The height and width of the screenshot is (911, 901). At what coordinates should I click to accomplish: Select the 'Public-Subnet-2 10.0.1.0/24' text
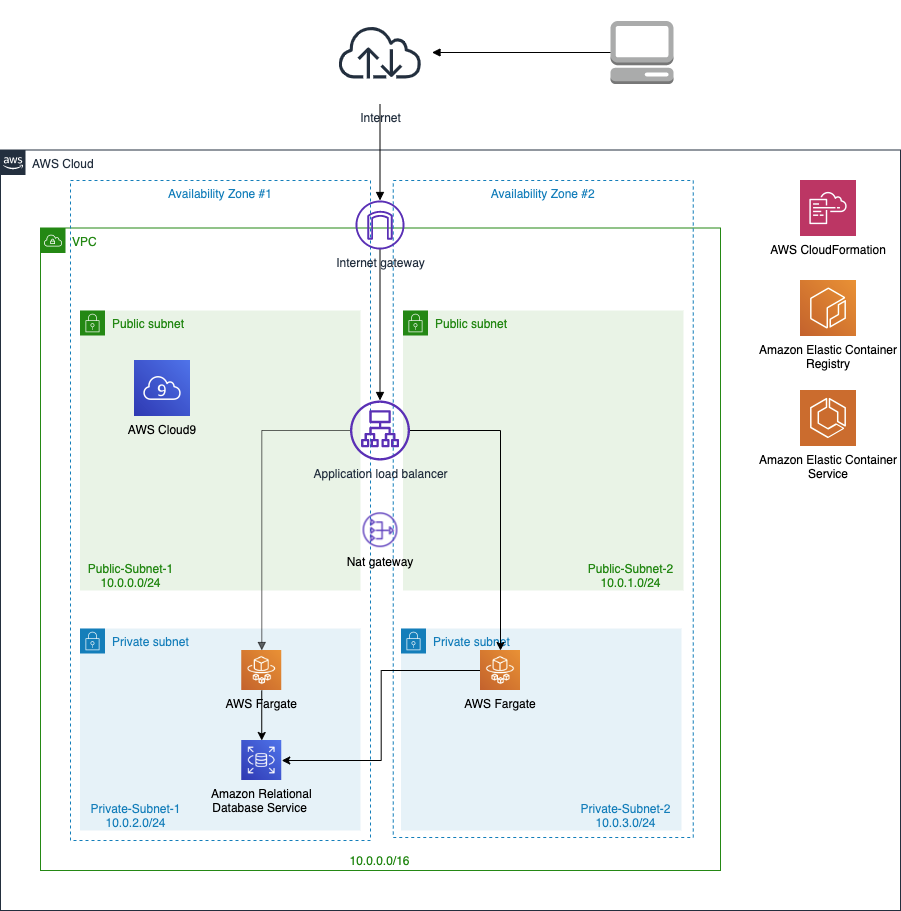630,576
